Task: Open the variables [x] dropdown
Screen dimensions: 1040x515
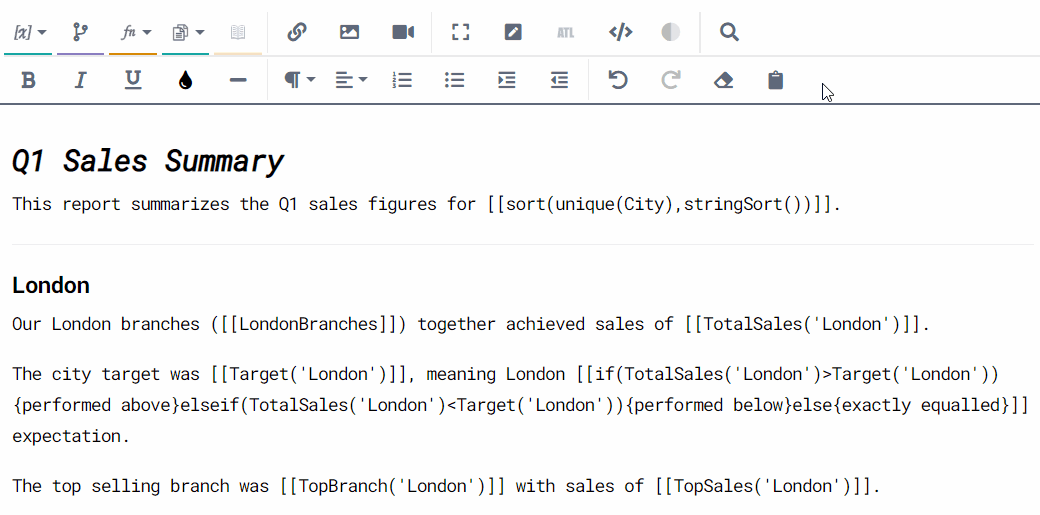Action: point(29,32)
